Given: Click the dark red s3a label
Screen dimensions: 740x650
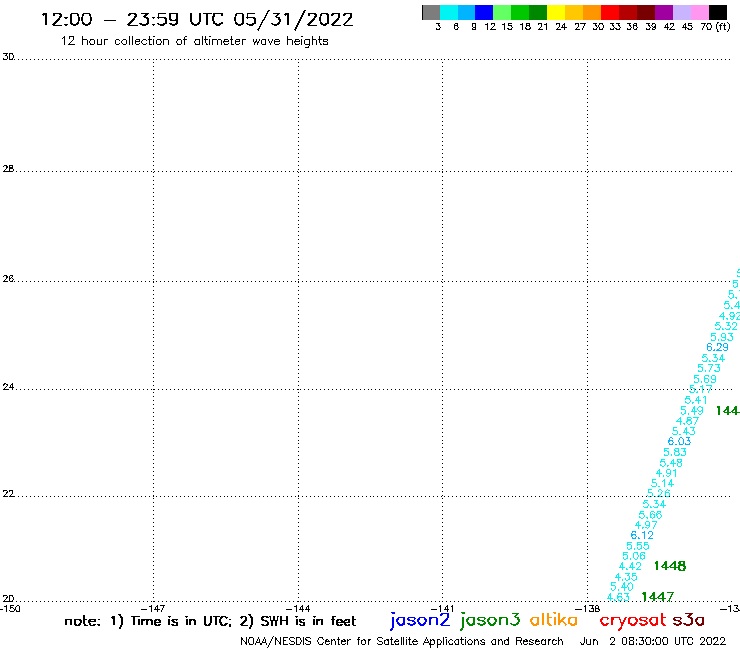Looking at the screenshot, I should coord(689,621).
